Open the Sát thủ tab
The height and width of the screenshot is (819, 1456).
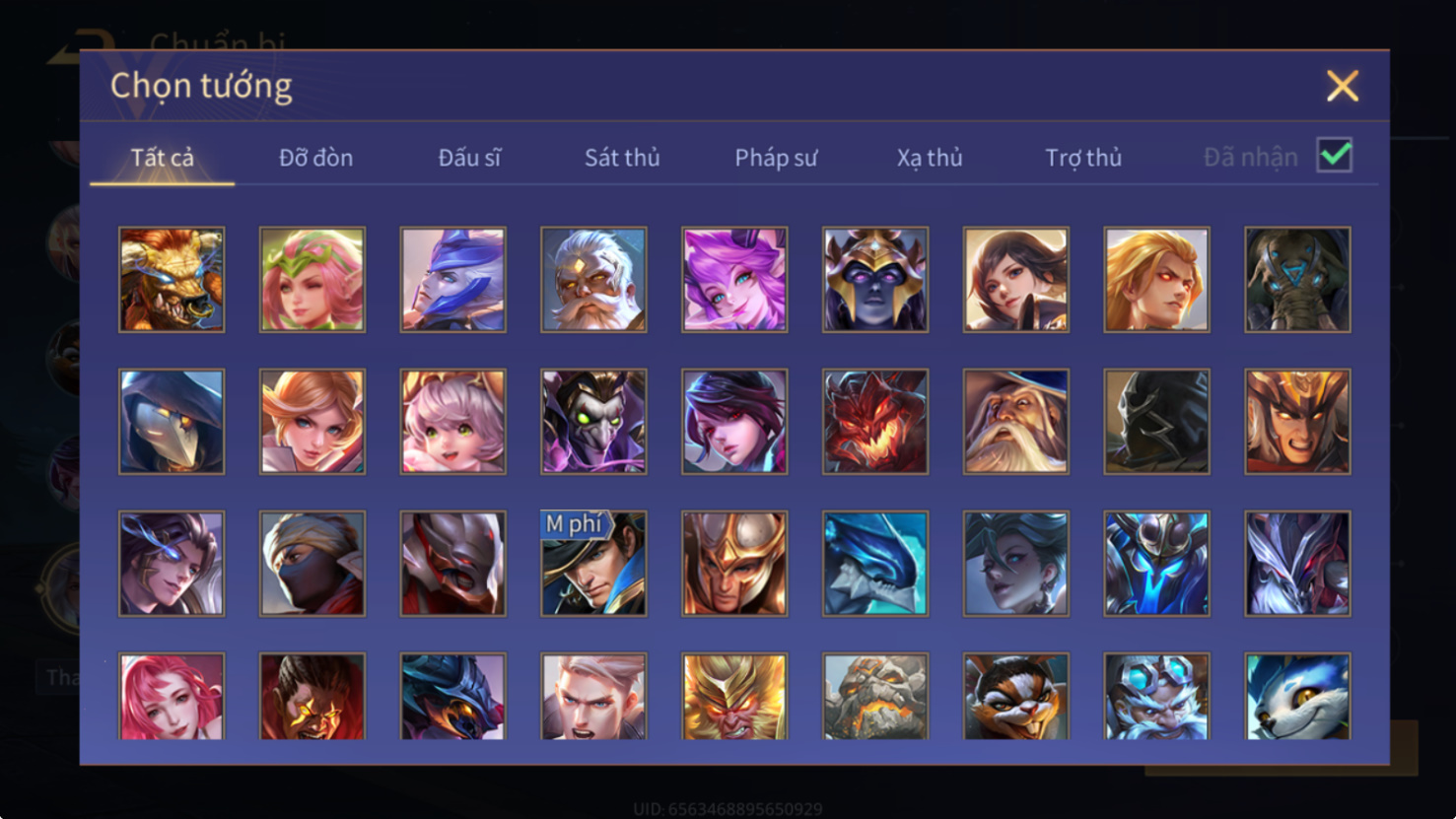coord(622,158)
